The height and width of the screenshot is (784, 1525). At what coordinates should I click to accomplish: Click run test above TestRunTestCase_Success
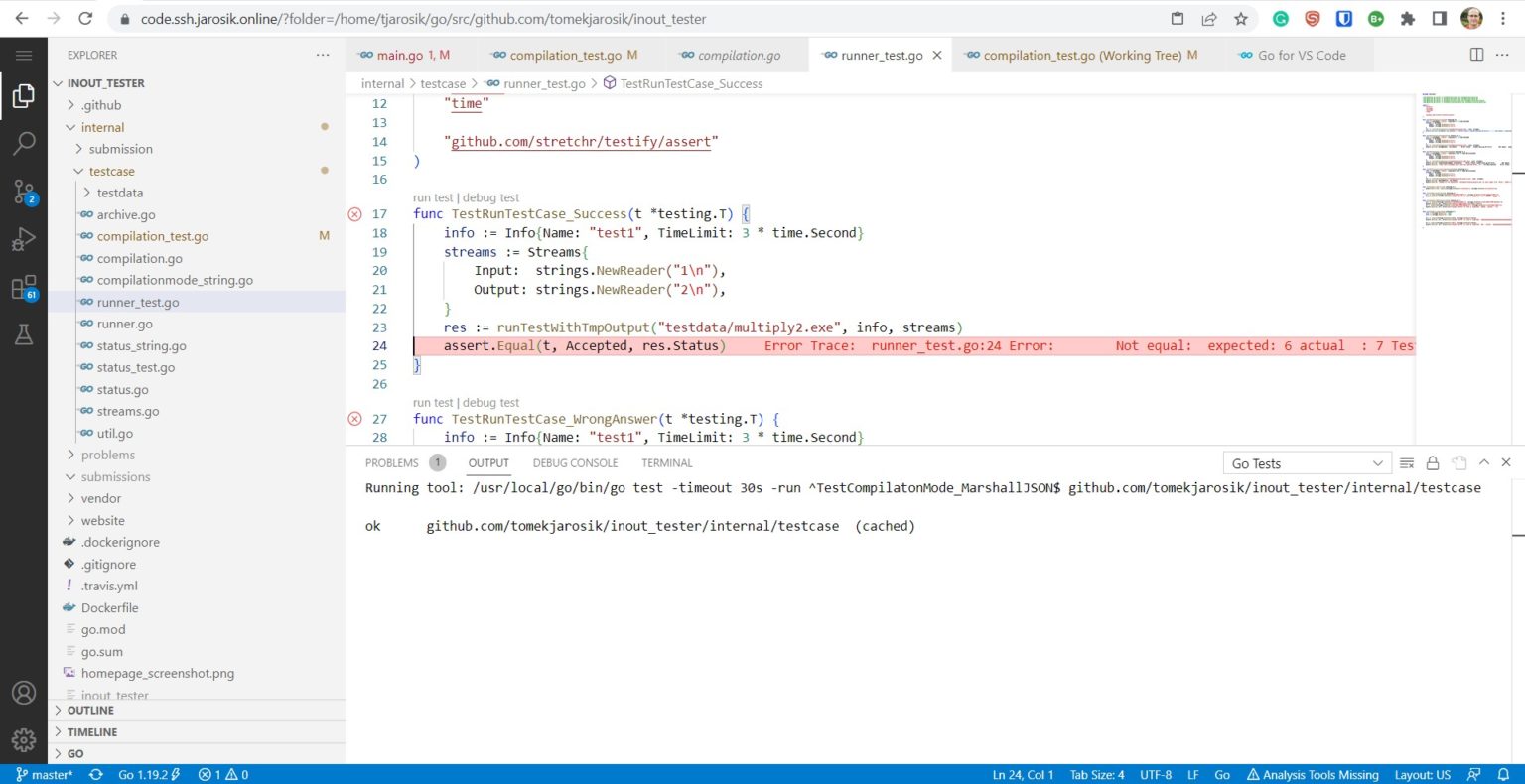[434, 197]
